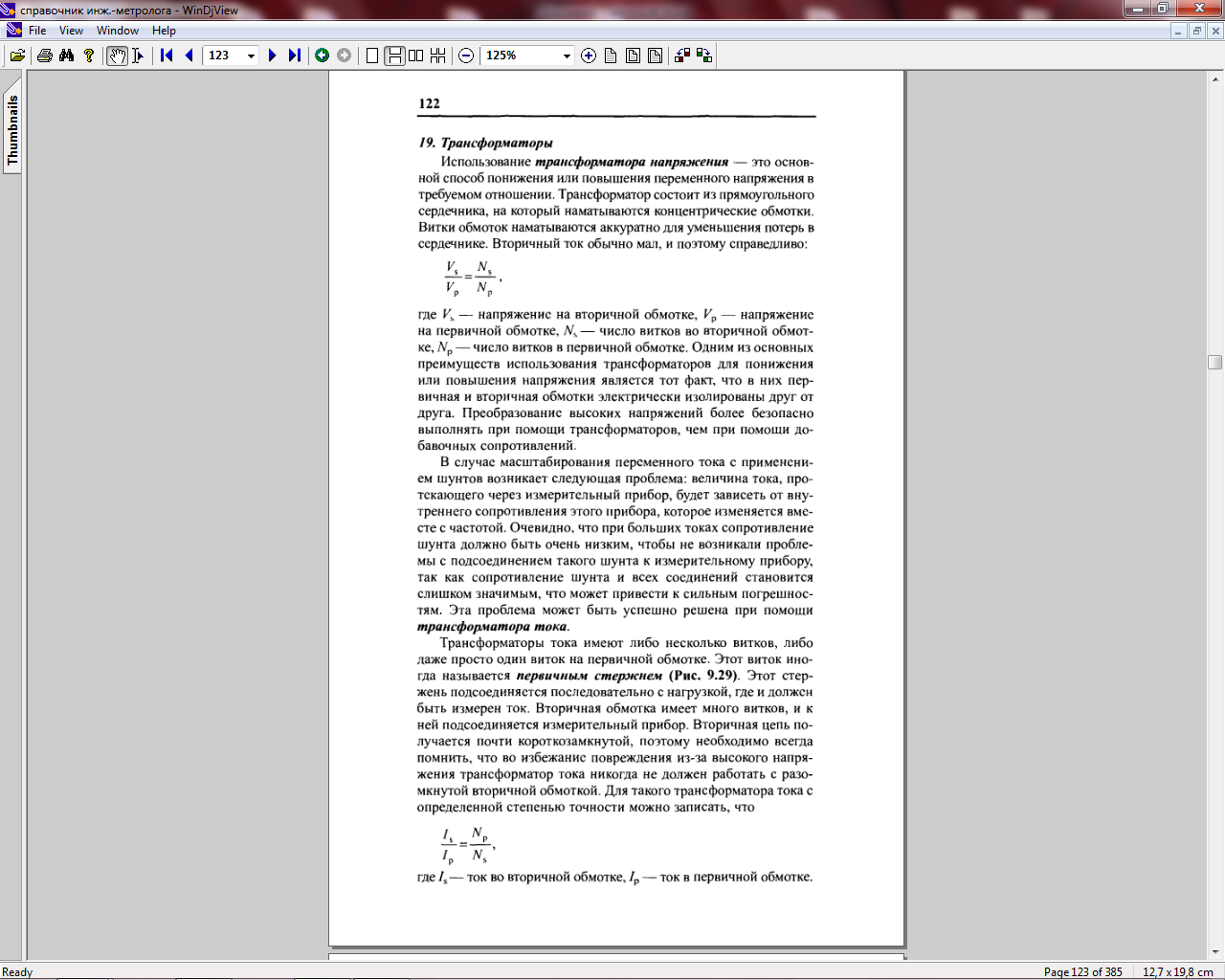Toggle continuous page layout
Image resolution: width=1225 pixels, height=980 pixels.
pyautogui.click(x=394, y=56)
